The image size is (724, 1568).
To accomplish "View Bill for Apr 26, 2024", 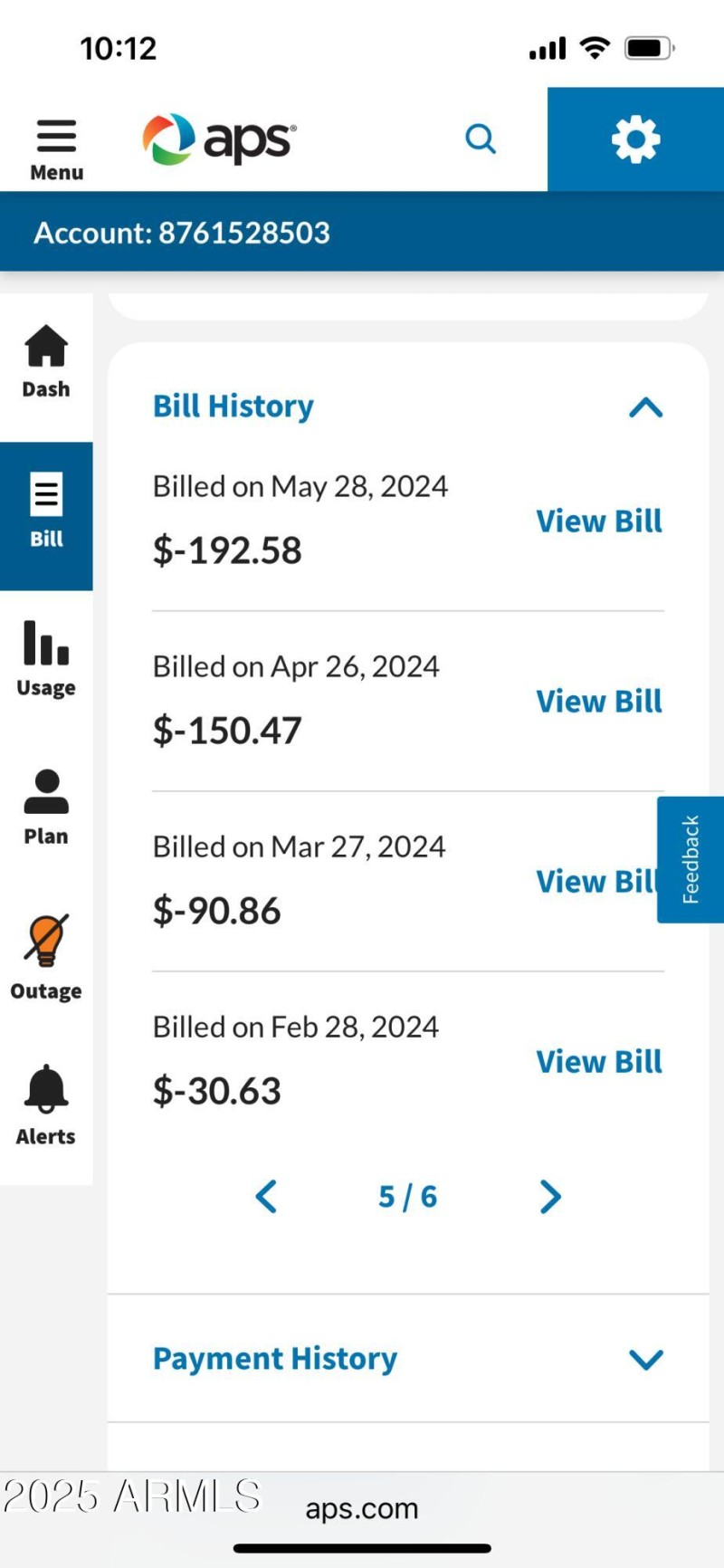I will pyautogui.click(x=598, y=702).
